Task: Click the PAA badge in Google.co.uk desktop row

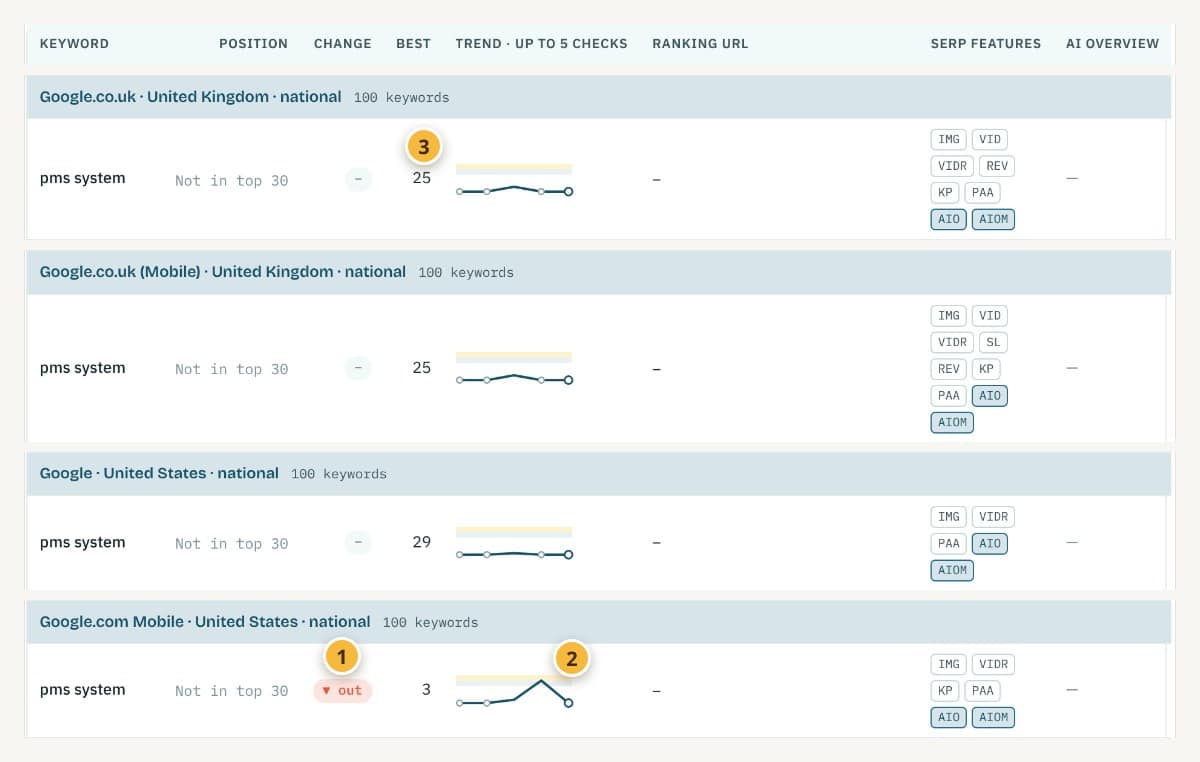Action: coord(982,192)
